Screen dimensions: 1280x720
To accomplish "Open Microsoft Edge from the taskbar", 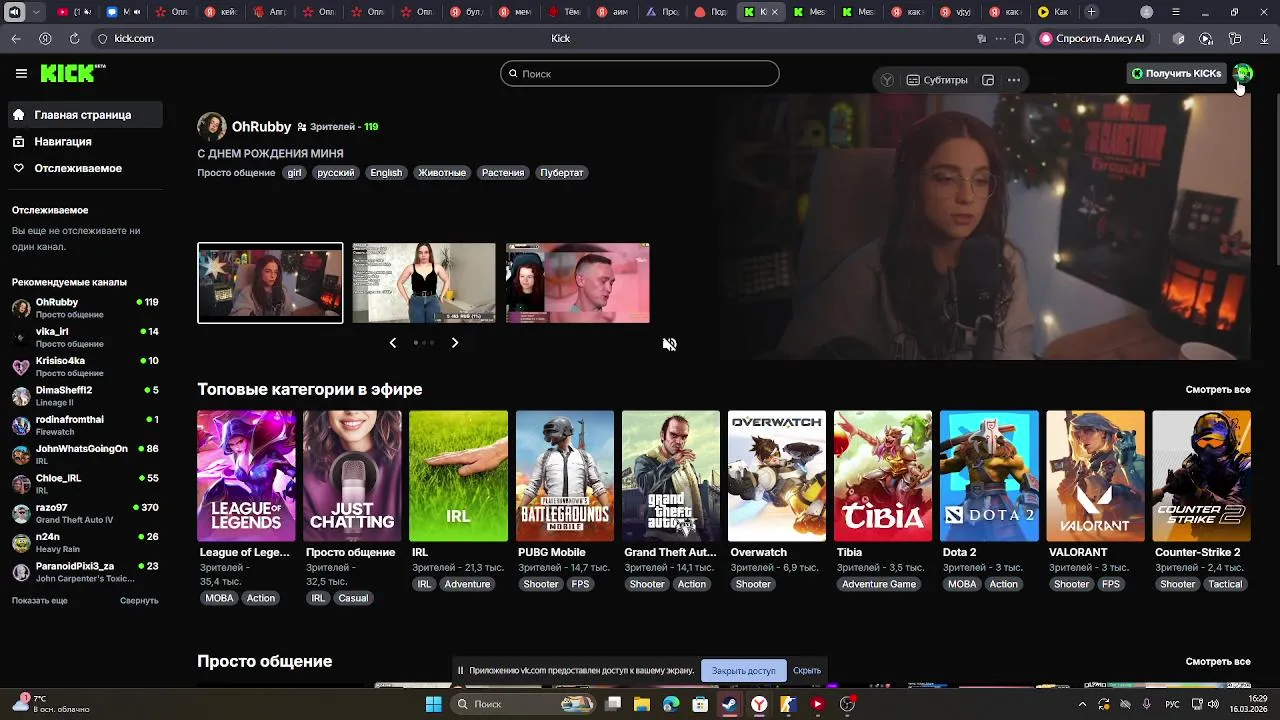I will [671, 704].
